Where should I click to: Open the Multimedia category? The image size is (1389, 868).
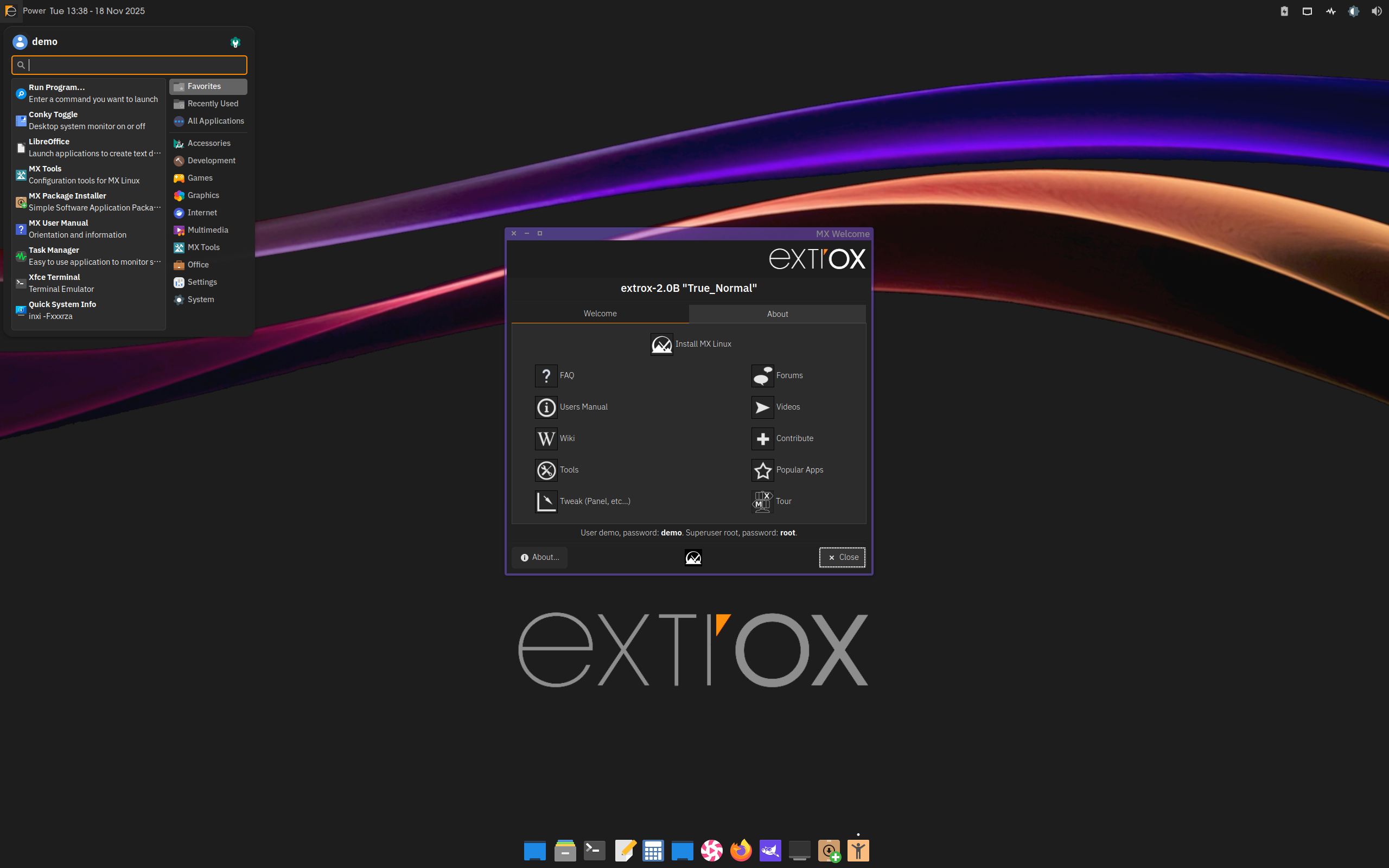[208, 229]
